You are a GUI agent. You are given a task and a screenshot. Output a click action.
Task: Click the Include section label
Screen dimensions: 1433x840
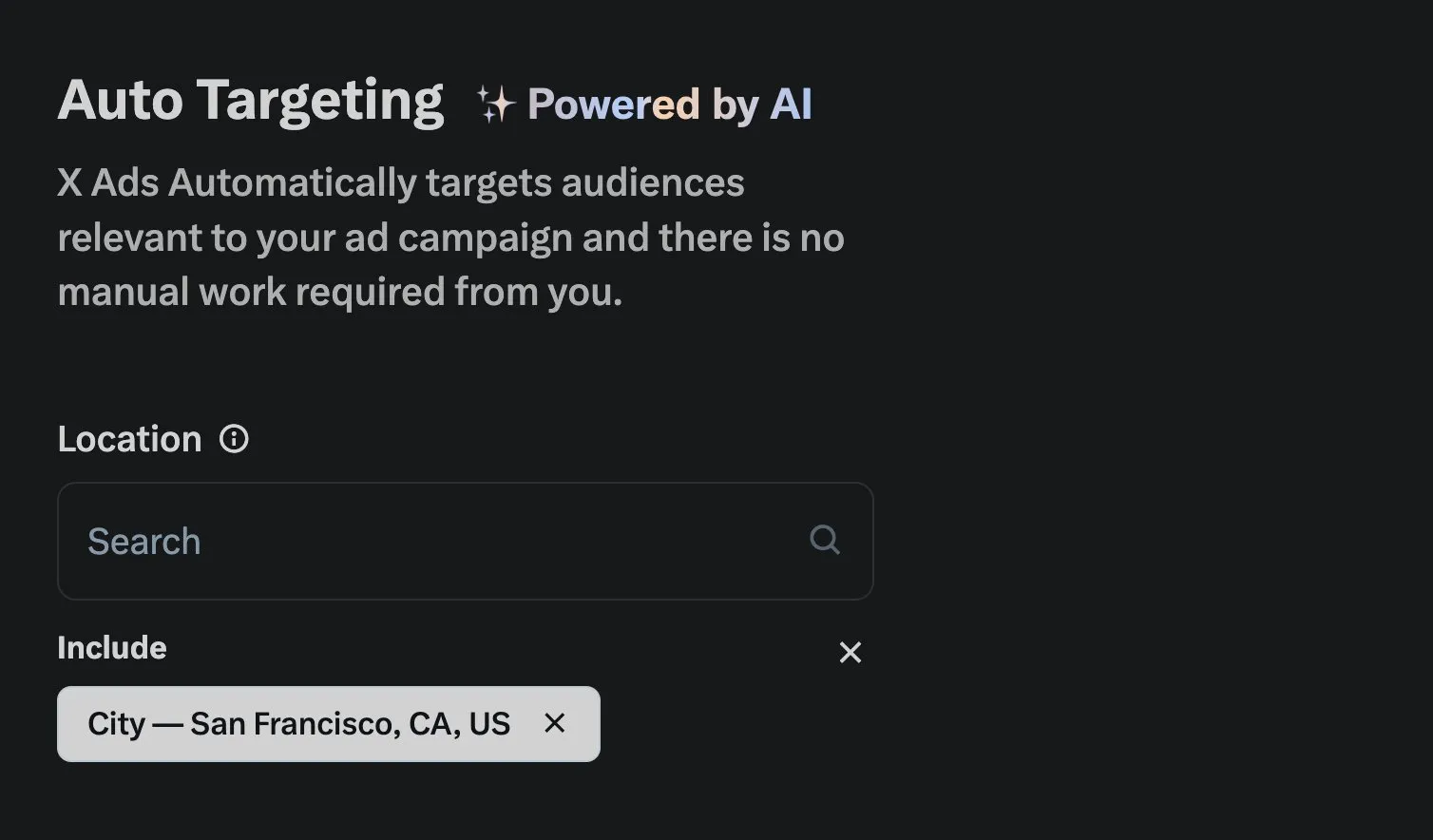(x=112, y=647)
